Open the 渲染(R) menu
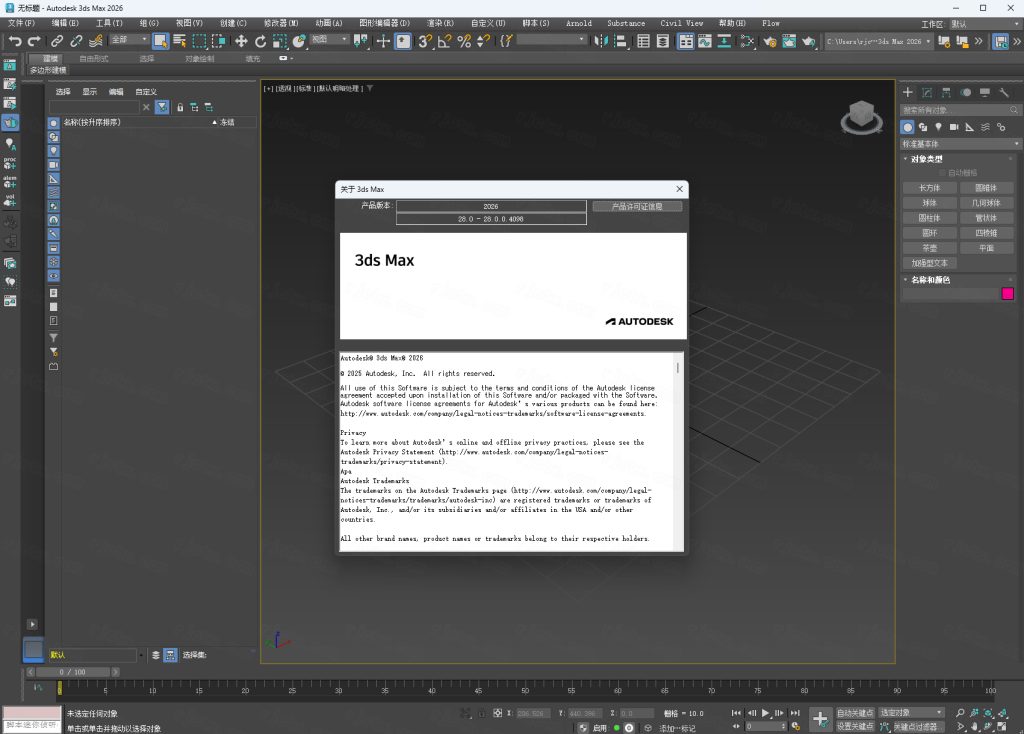This screenshot has height=734, width=1024. (x=439, y=22)
